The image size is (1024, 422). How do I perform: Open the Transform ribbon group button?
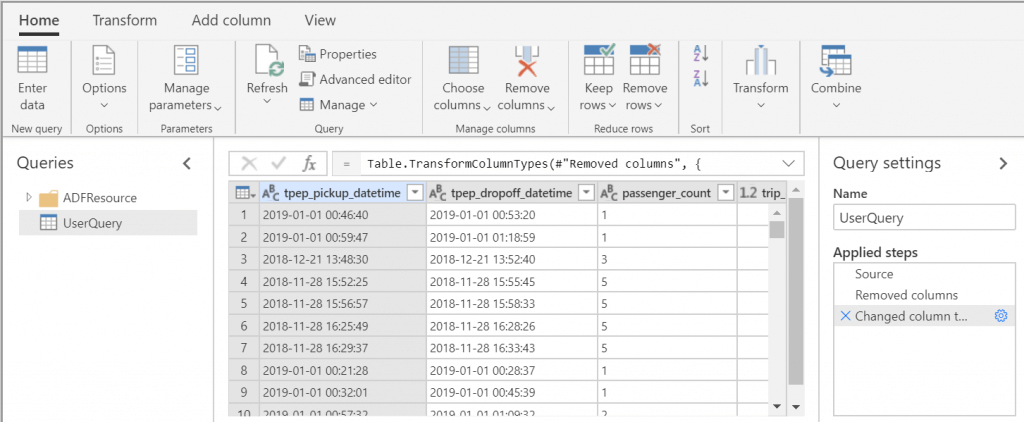click(761, 78)
